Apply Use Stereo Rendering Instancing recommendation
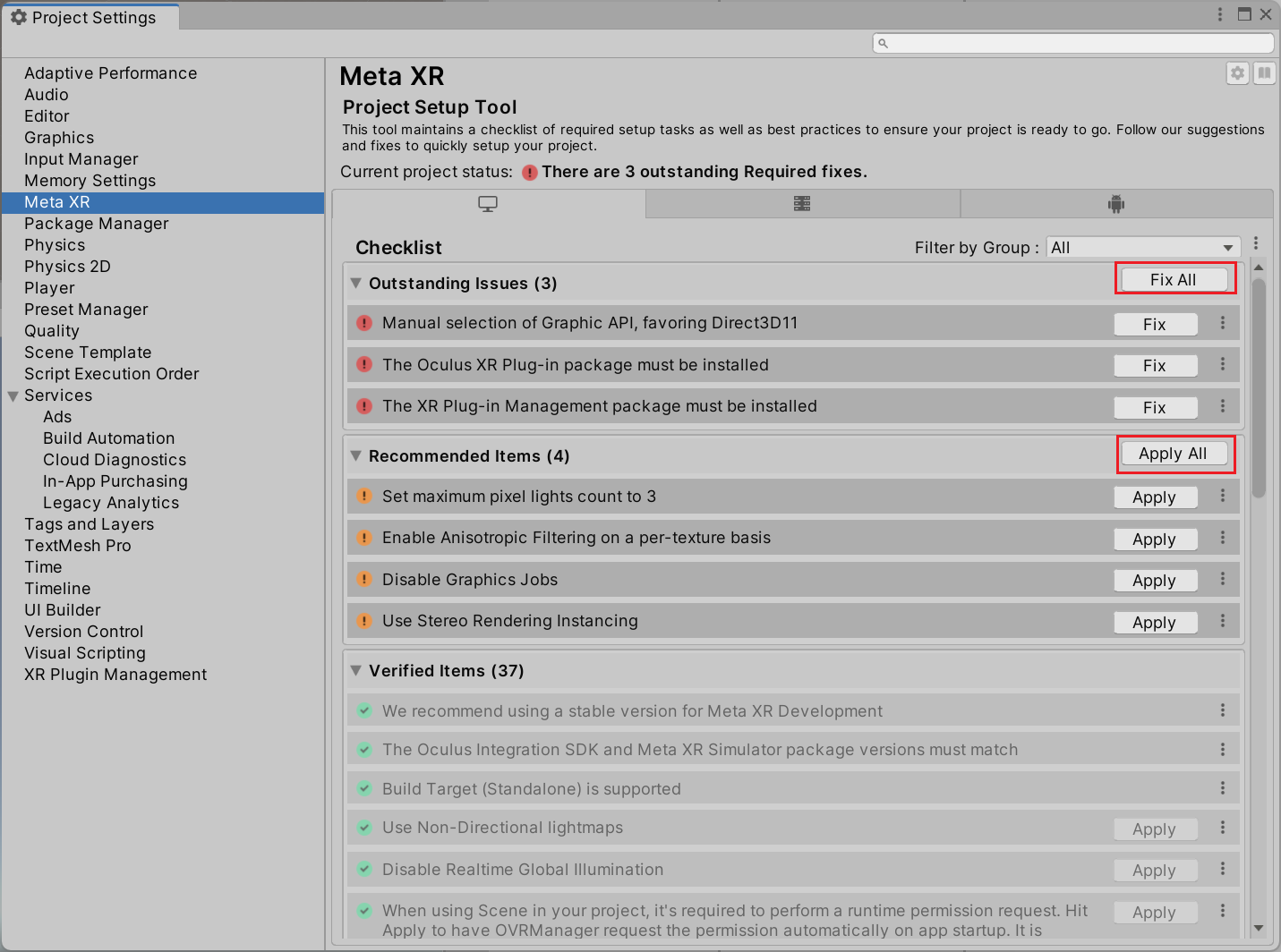Image resolution: width=1281 pixels, height=952 pixels. [x=1156, y=622]
